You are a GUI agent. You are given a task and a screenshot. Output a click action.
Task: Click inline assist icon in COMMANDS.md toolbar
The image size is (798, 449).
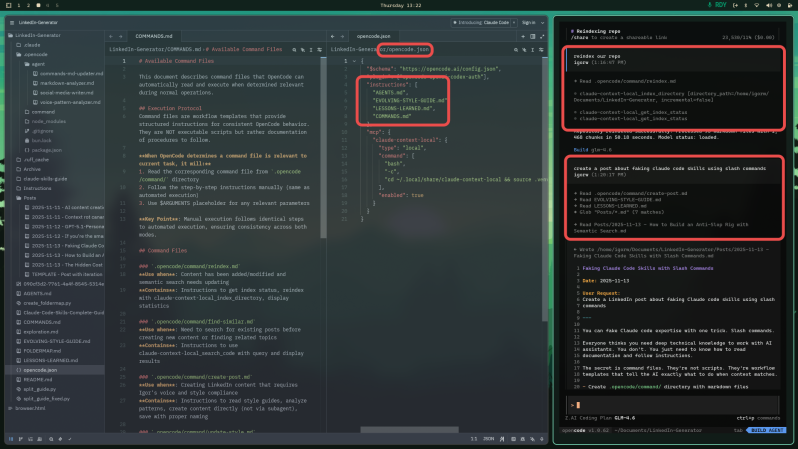[303, 50]
